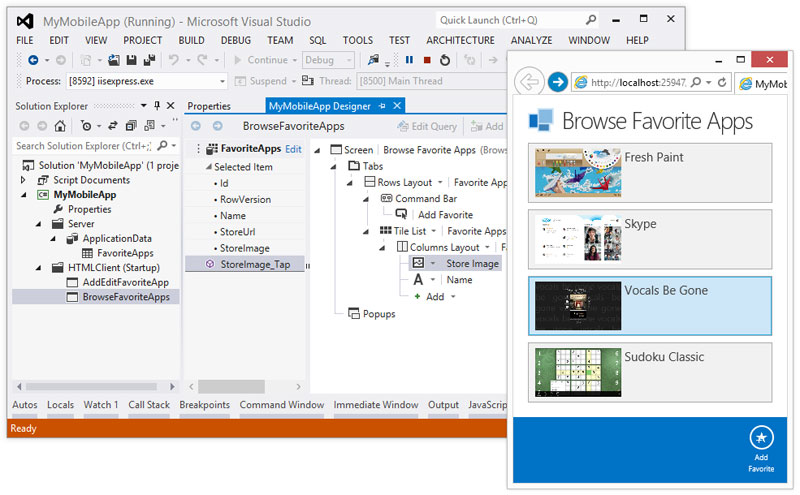Click the Restart debugging icon

coord(445,60)
